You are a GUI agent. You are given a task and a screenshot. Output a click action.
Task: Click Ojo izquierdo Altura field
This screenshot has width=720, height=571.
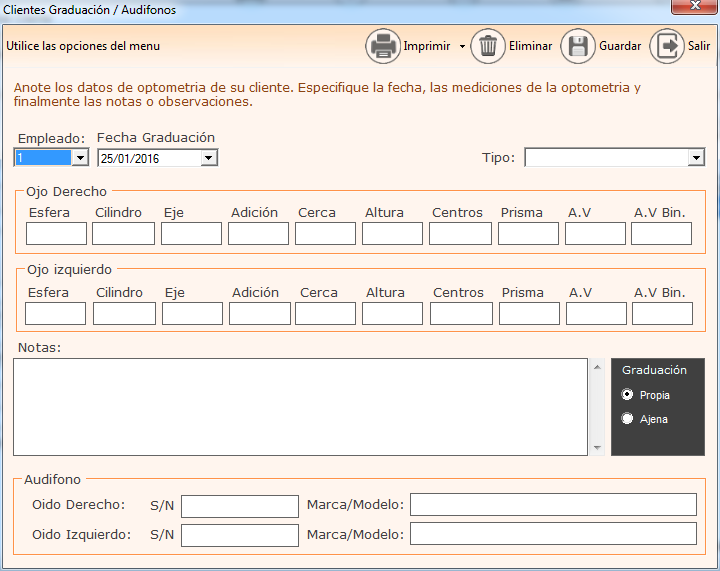(393, 313)
